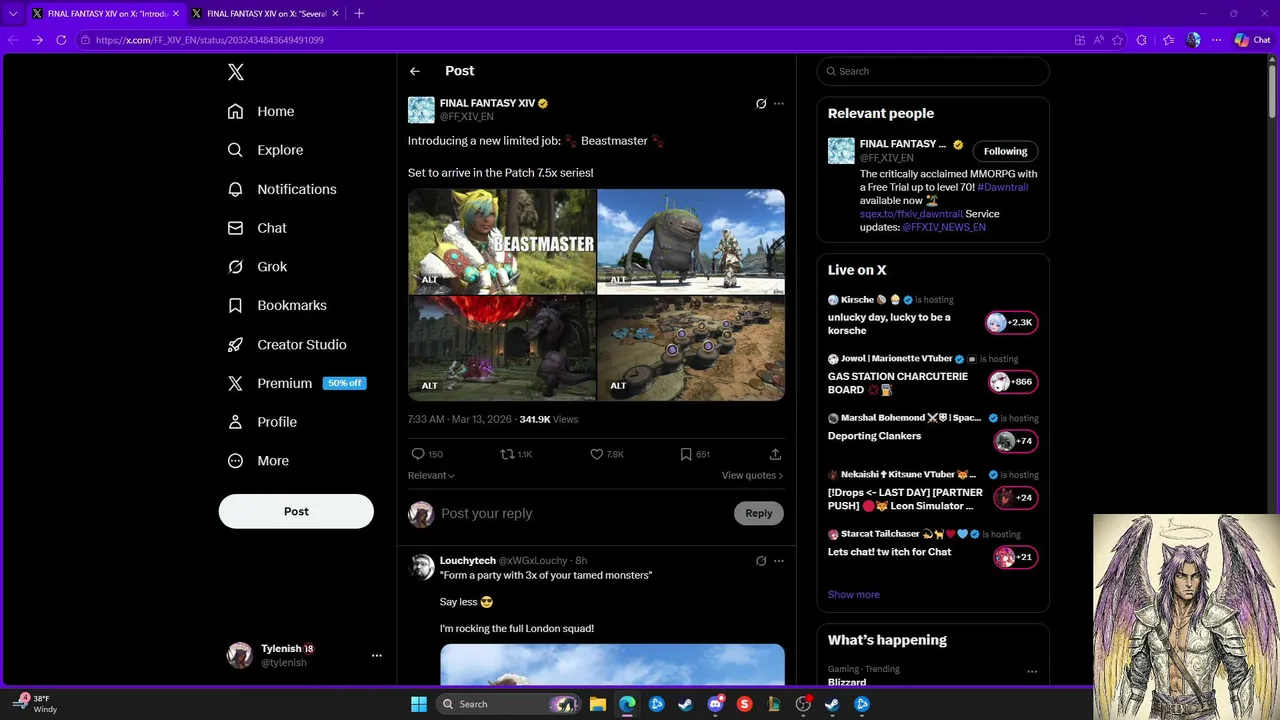Click the browser address bar URL

point(210,40)
